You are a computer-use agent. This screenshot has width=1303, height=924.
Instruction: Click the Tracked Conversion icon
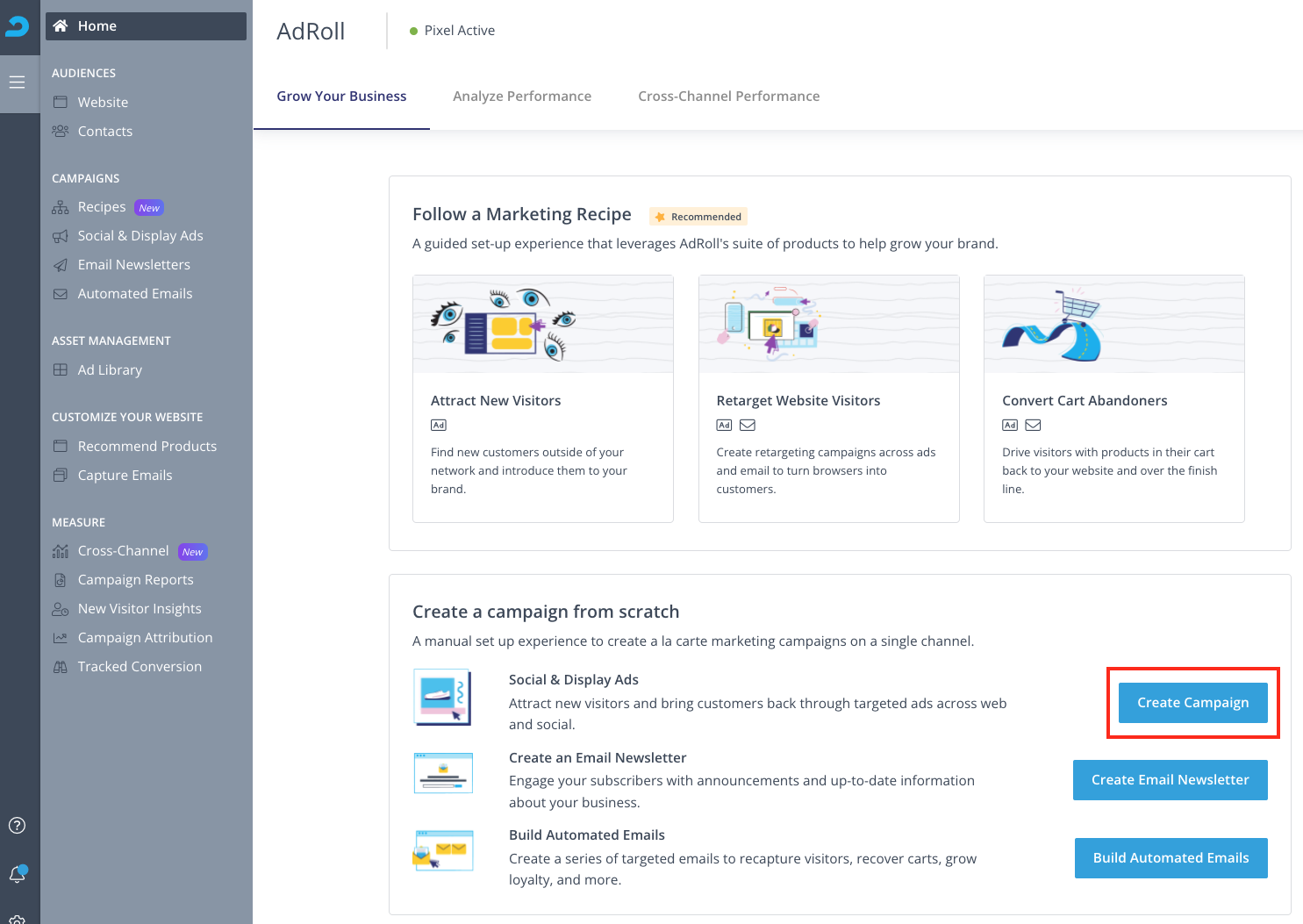point(61,667)
